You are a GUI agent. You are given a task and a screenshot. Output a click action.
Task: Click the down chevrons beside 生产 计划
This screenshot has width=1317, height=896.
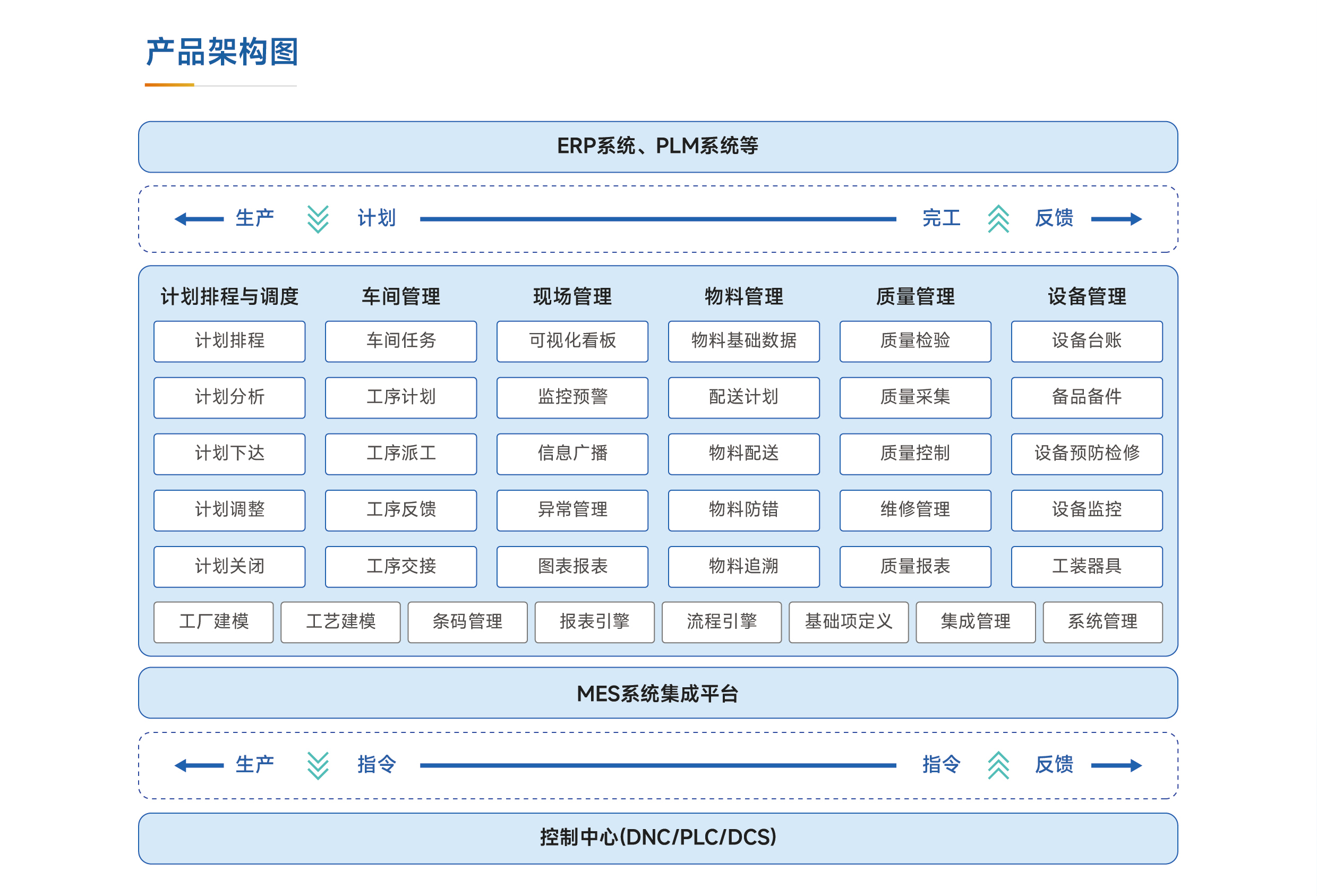point(318,219)
